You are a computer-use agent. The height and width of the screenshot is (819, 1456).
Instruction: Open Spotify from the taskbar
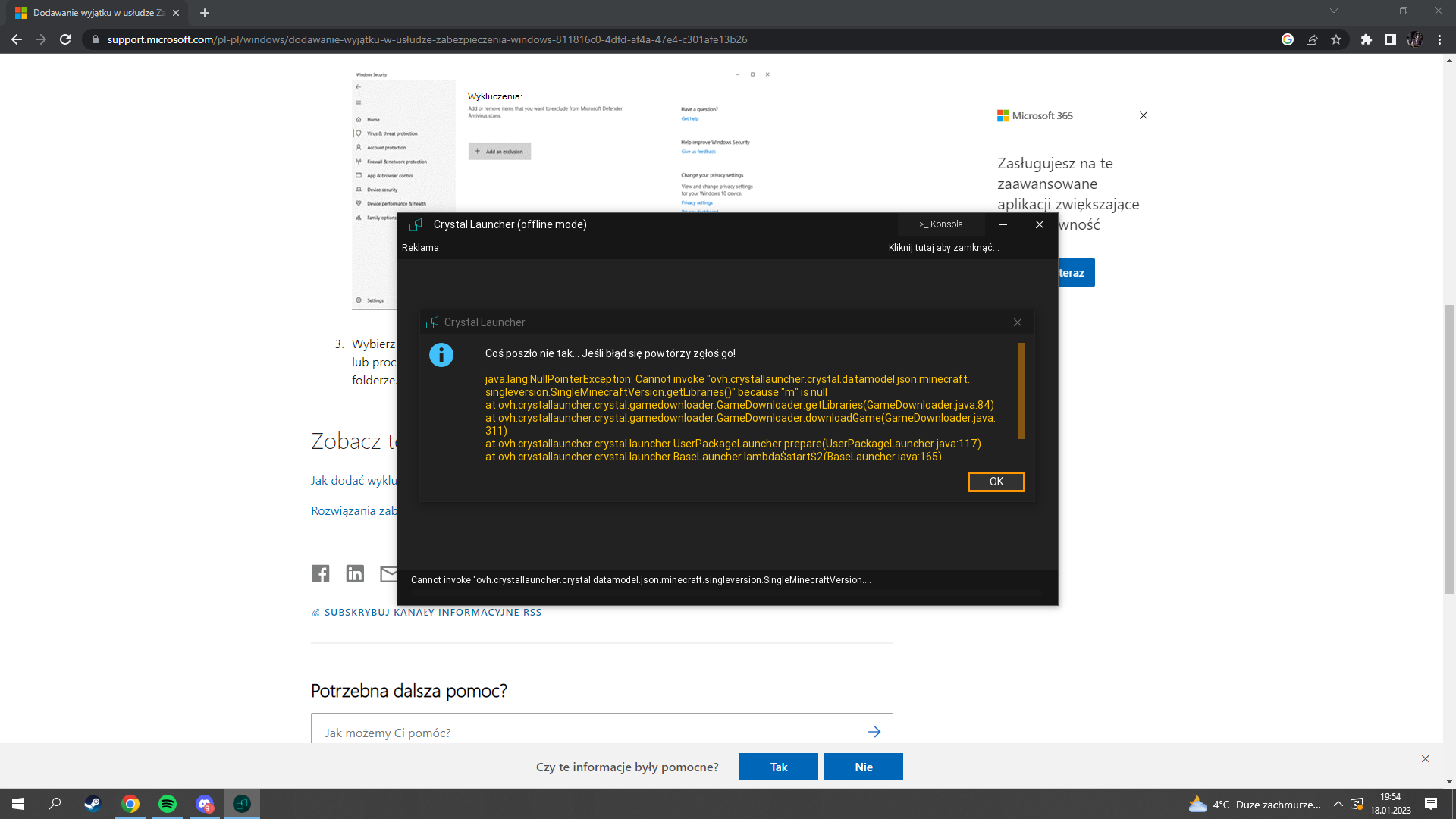tap(167, 804)
